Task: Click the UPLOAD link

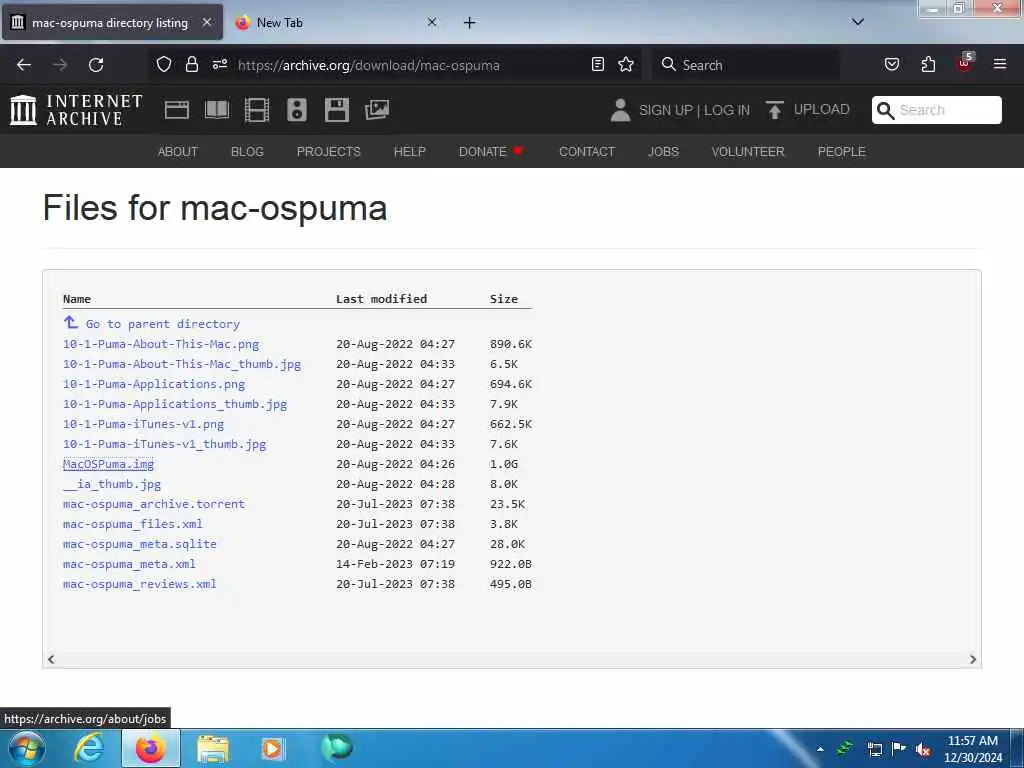Action: (822, 110)
